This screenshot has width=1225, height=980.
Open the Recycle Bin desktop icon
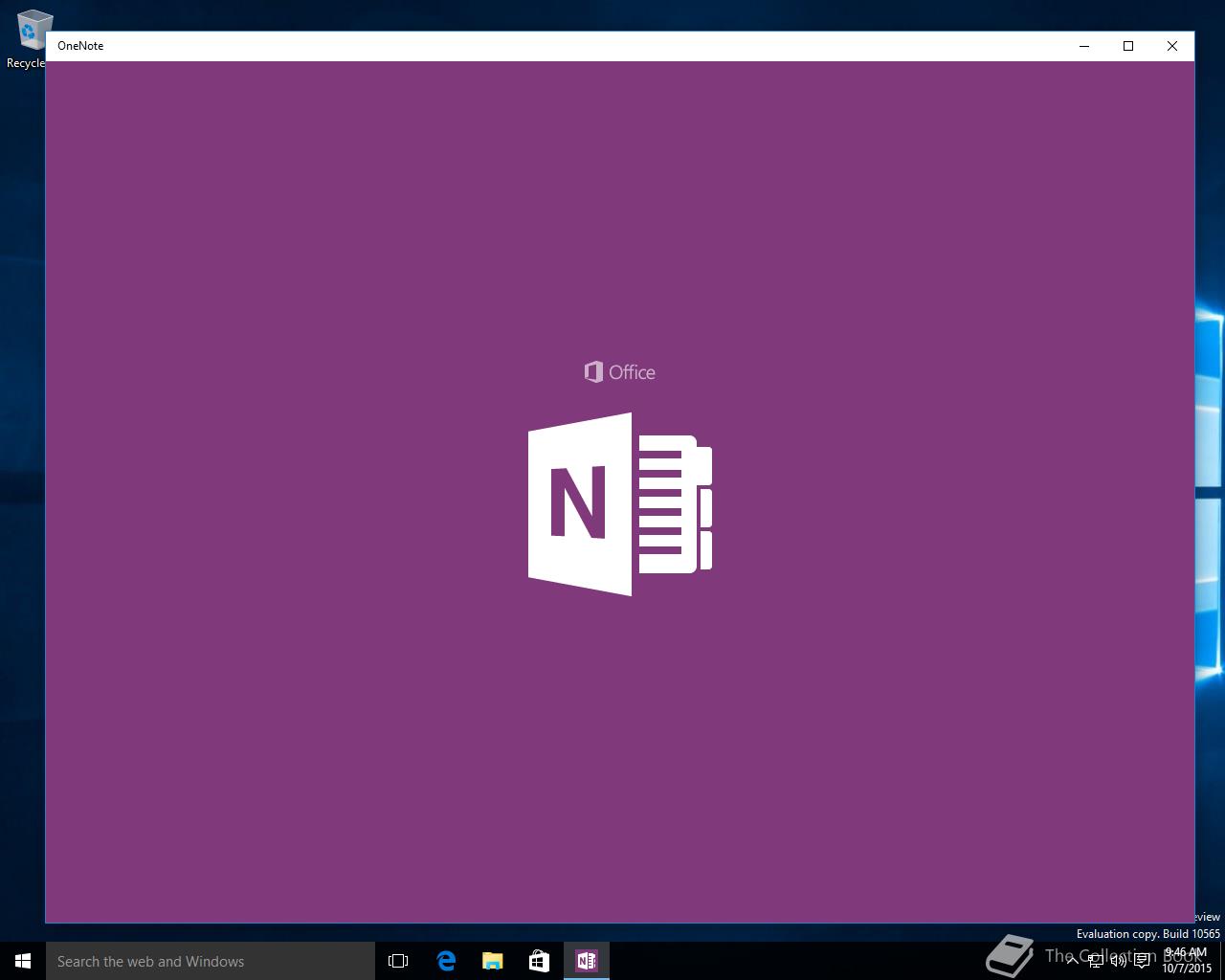point(29,38)
